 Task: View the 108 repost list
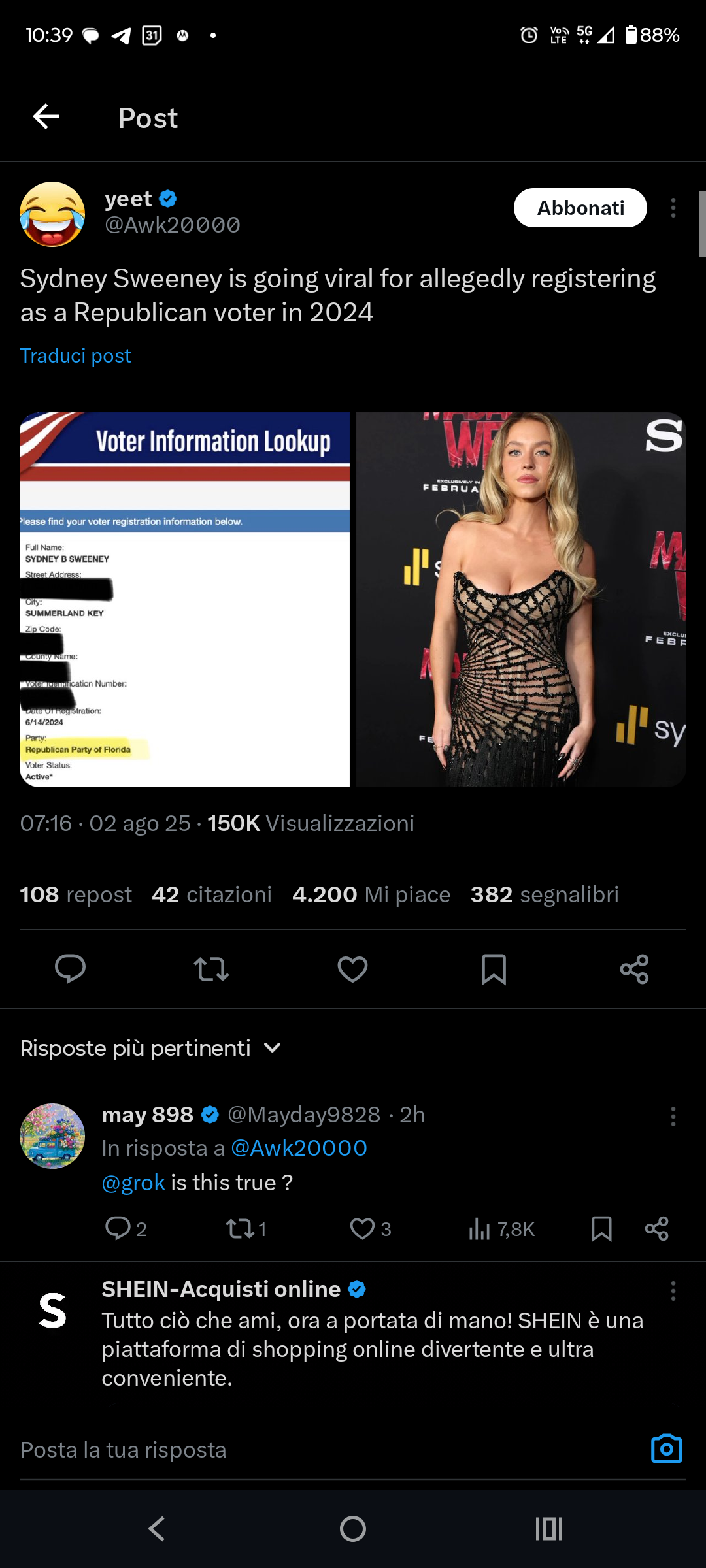point(76,894)
